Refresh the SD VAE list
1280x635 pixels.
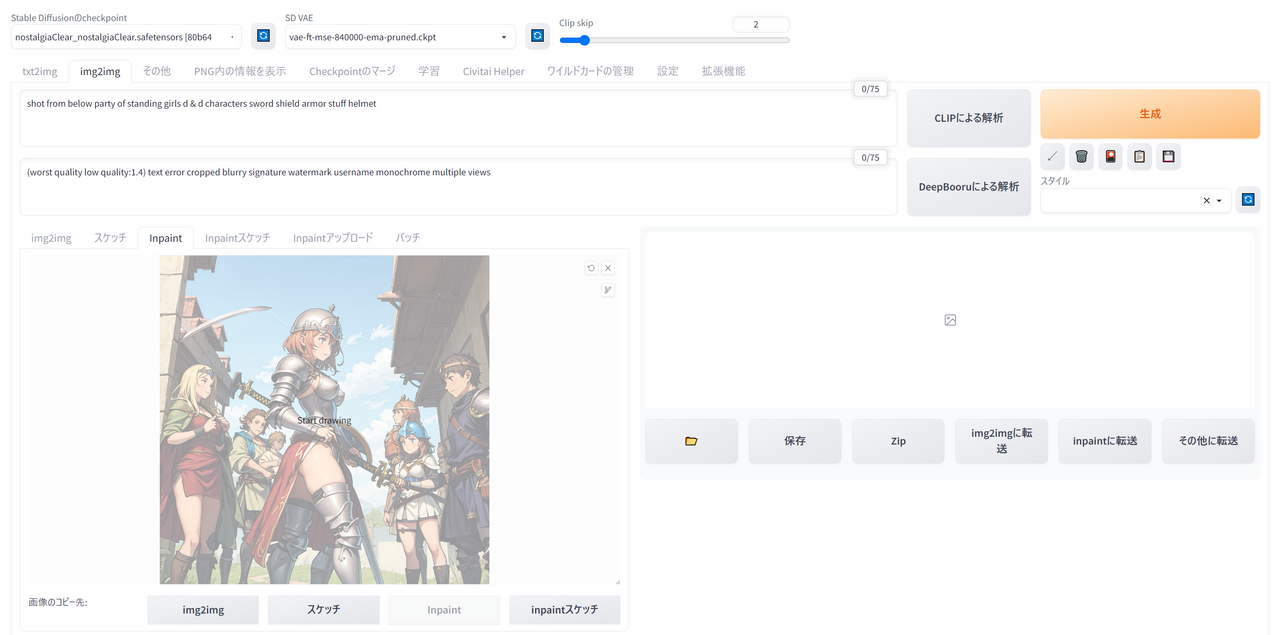click(x=537, y=37)
